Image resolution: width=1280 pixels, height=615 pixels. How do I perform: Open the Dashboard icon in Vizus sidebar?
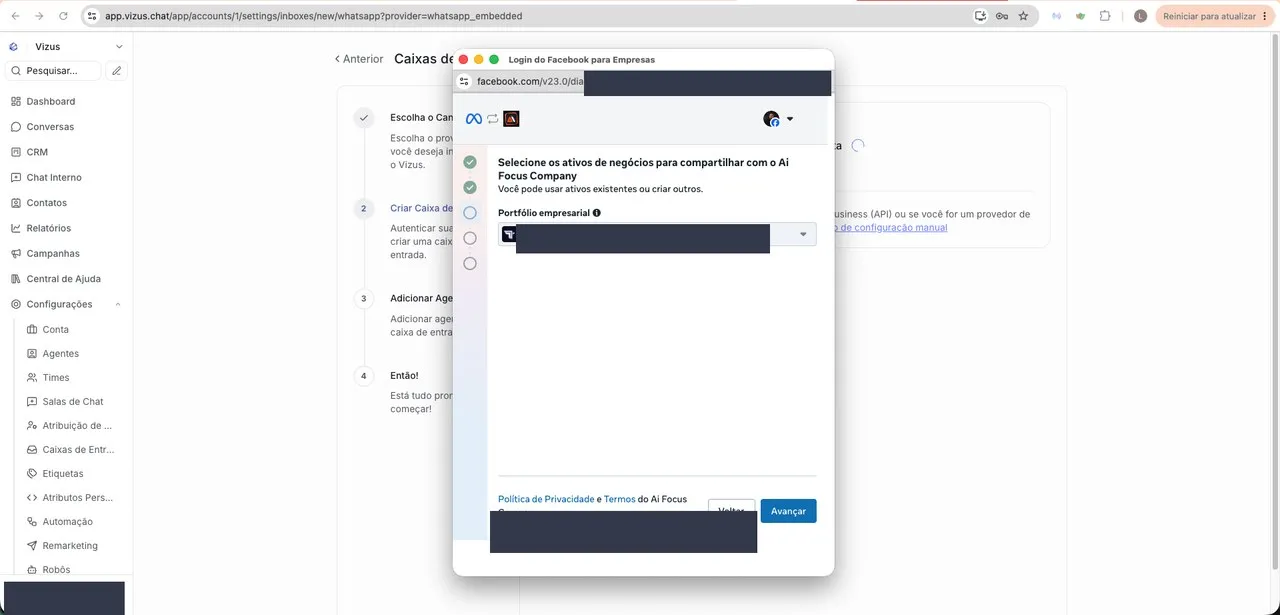tap(16, 101)
